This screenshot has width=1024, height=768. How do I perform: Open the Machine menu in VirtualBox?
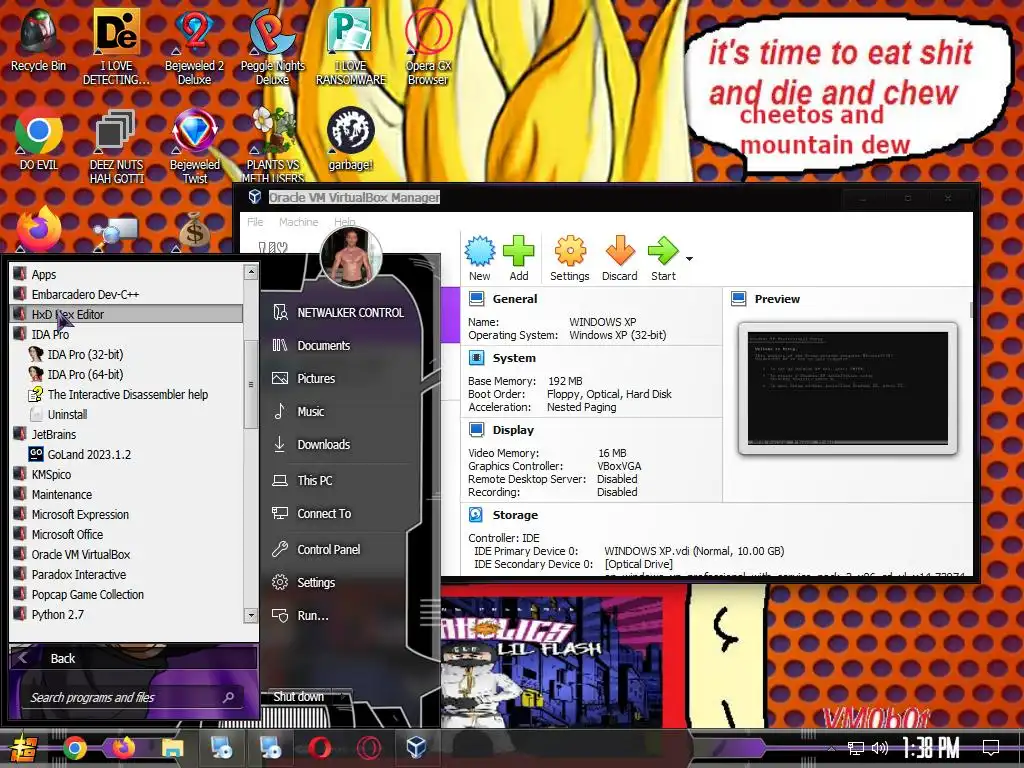pos(298,222)
